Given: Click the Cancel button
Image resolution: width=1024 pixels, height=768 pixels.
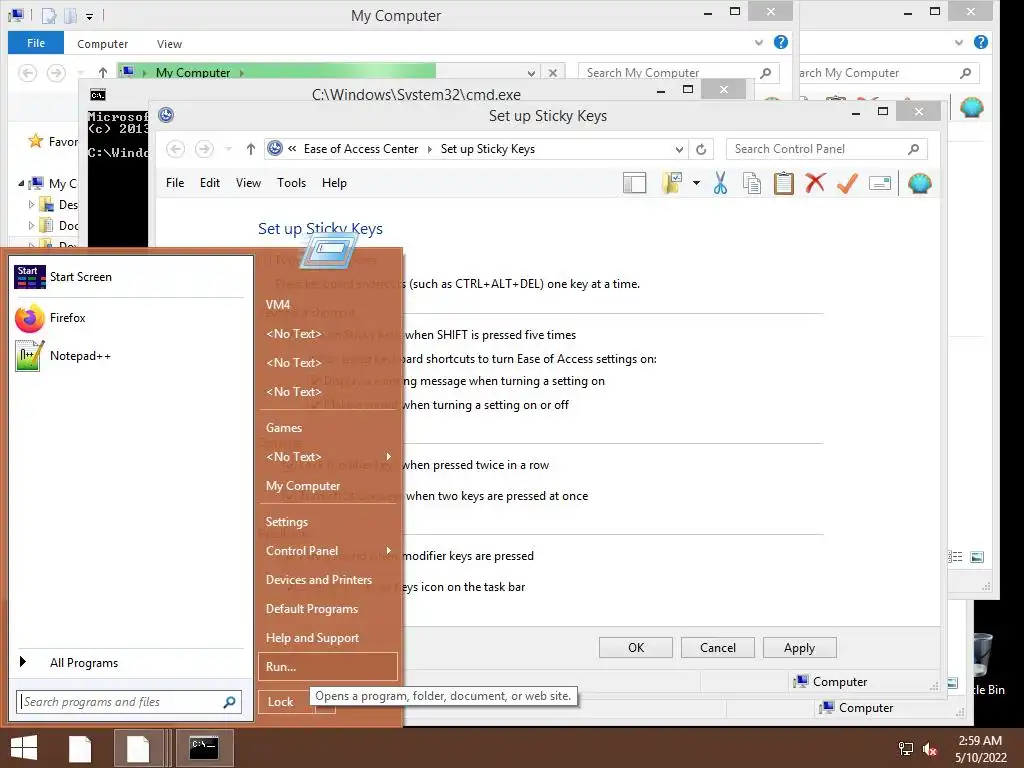Looking at the screenshot, I should coord(718,648).
